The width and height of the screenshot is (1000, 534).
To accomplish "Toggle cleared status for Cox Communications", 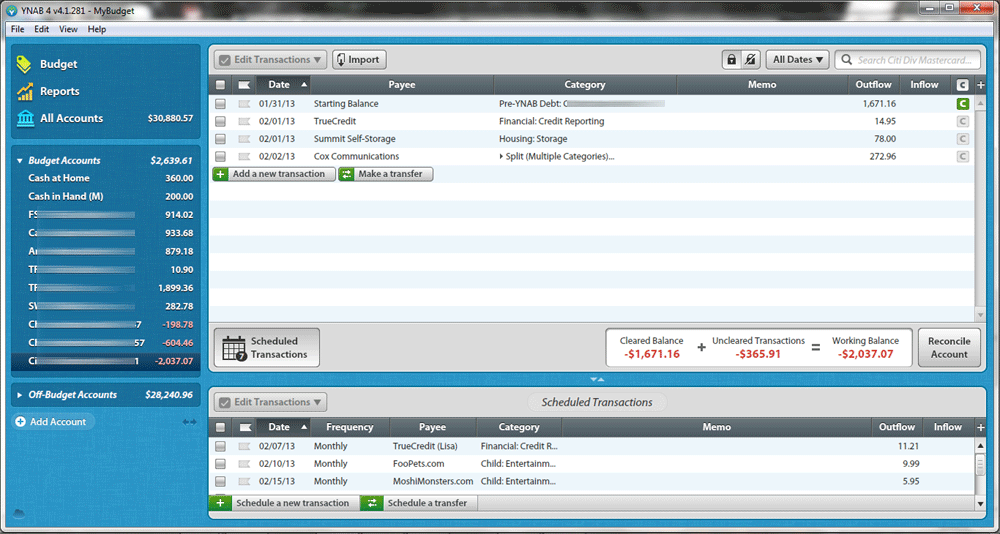I will (x=962, y=156).
